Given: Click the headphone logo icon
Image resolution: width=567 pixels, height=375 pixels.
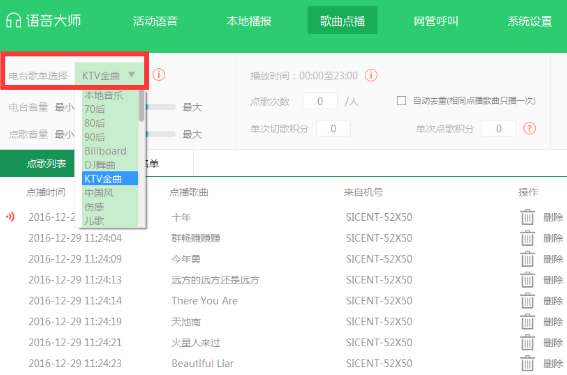Looking at the screenshot, I should (x=14, y=20).
